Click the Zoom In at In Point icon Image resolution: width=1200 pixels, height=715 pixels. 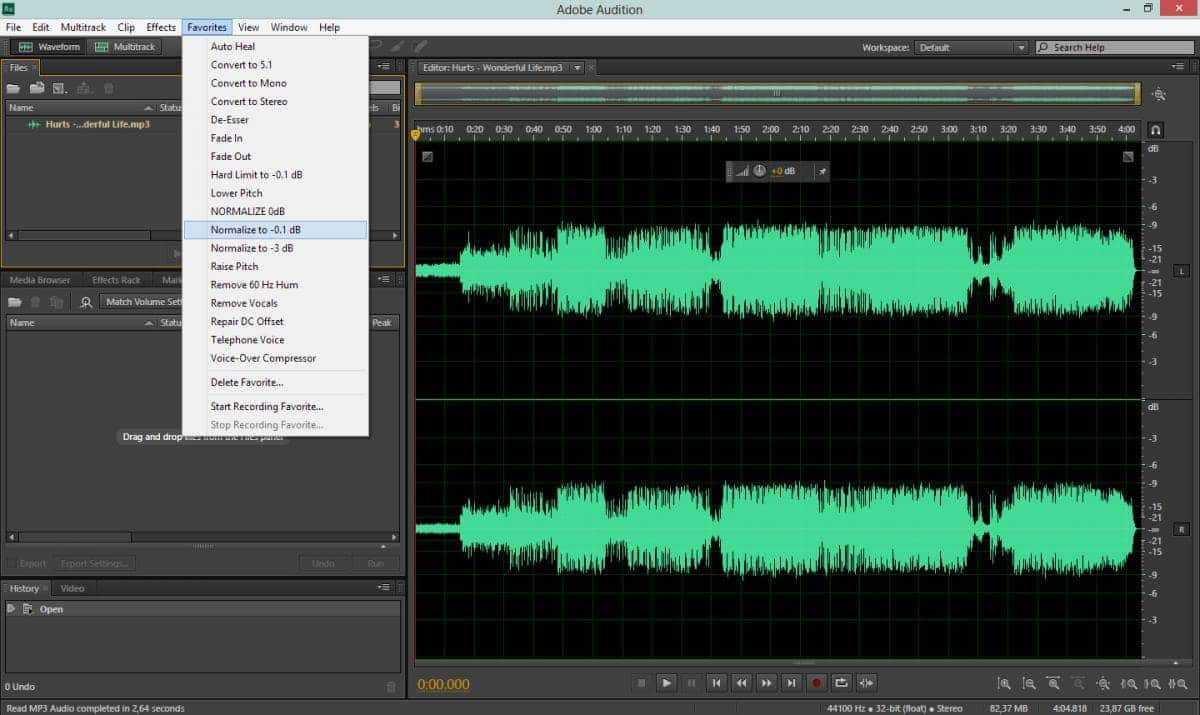1129,684
